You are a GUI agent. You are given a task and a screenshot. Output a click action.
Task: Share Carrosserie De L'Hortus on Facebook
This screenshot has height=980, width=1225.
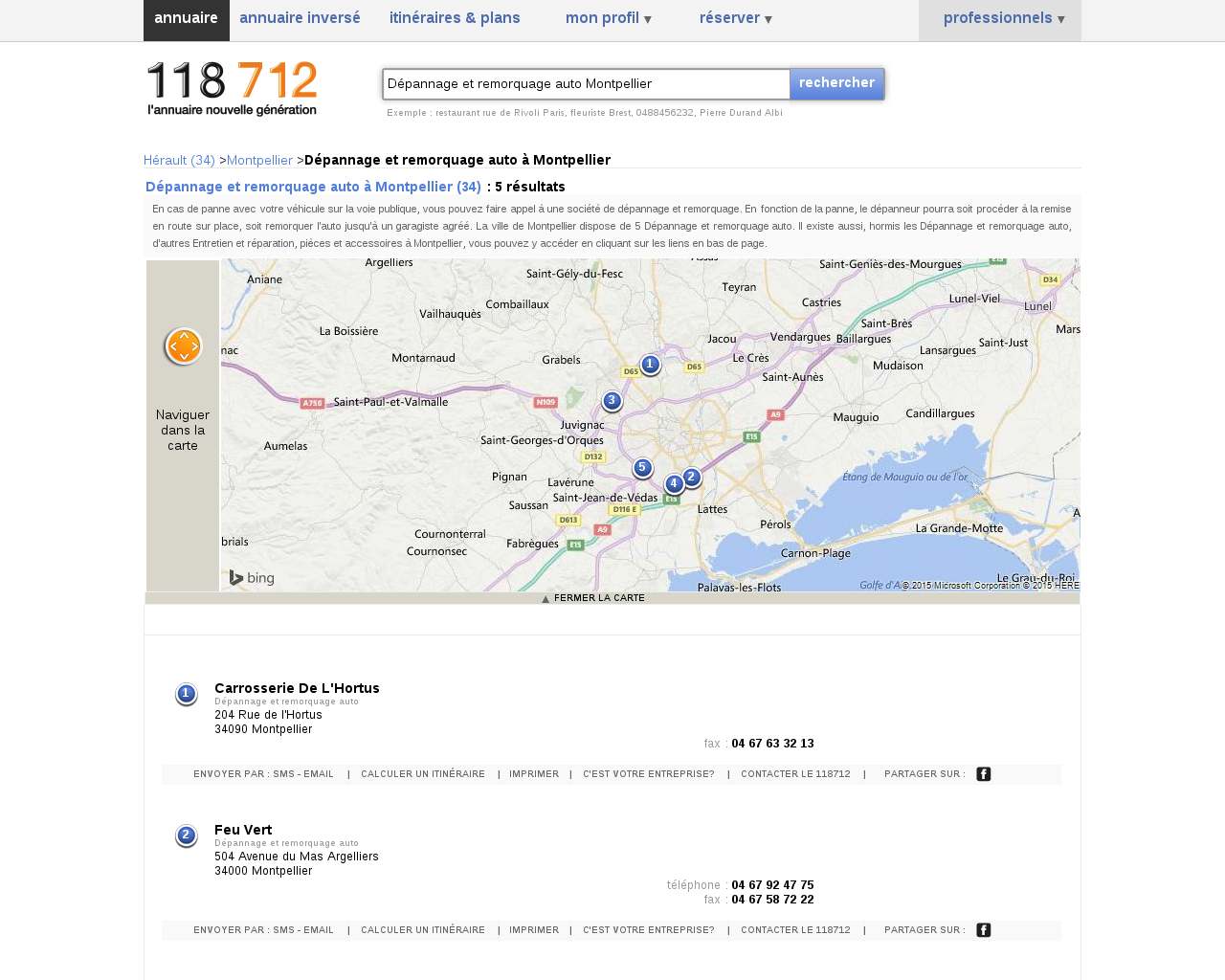[983, 774]
